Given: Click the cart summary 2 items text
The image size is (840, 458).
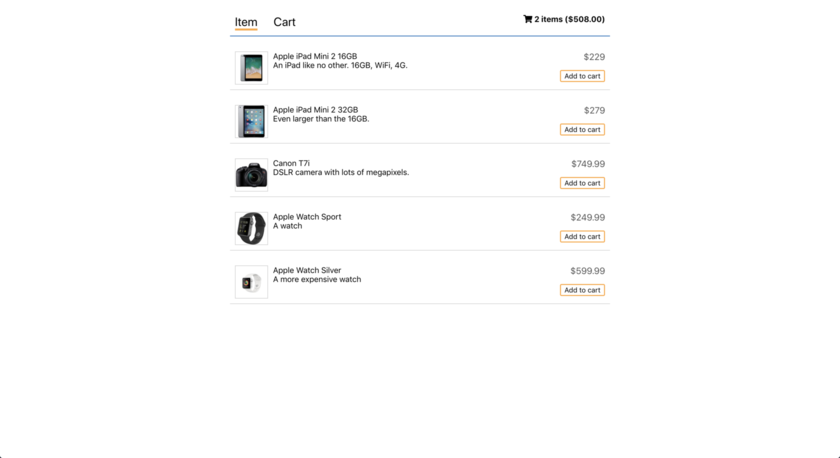Looking at the screenshot, I should [x=569, y=19].
